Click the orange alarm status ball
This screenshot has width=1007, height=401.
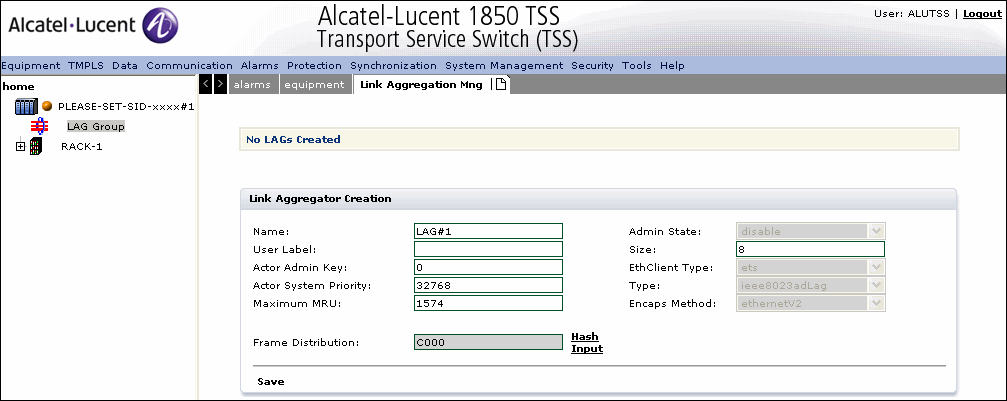pyautogui.click(x=47, y=106)
